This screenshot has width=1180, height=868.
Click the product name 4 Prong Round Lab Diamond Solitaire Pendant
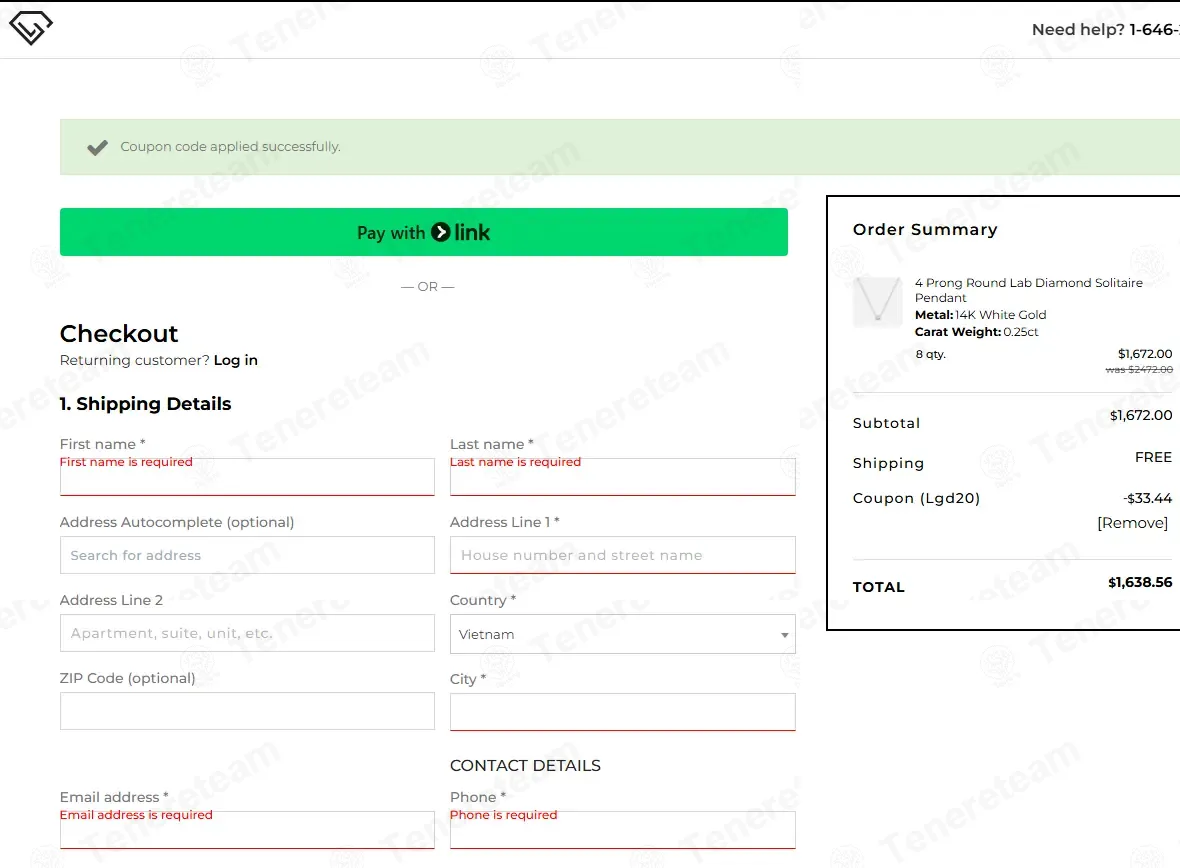coord(1028,290)
